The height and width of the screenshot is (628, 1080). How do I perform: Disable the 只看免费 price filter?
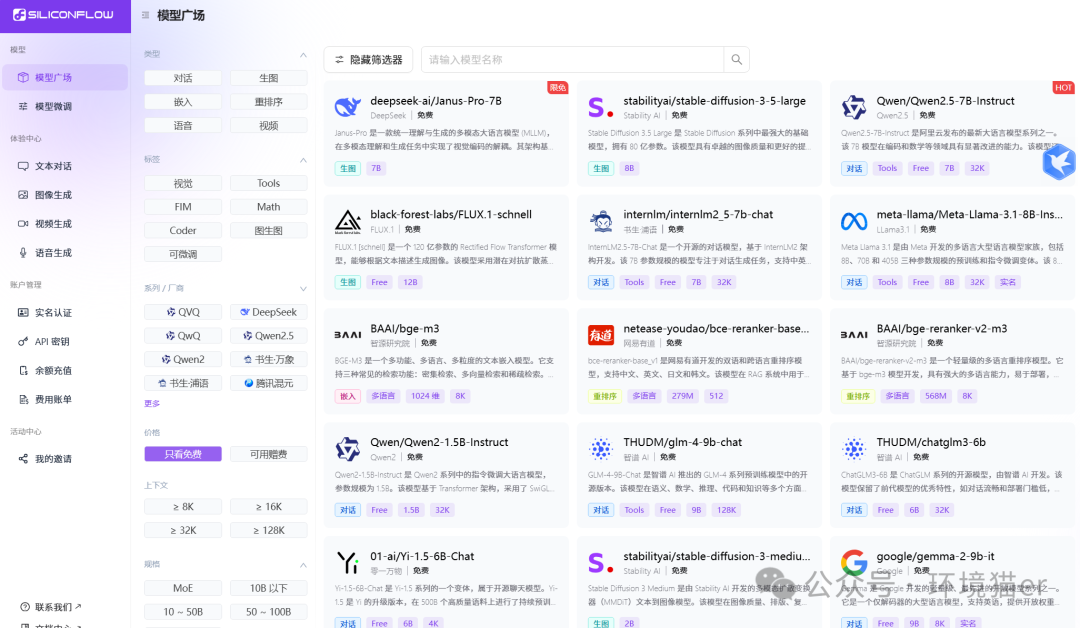tap(183, 454)
